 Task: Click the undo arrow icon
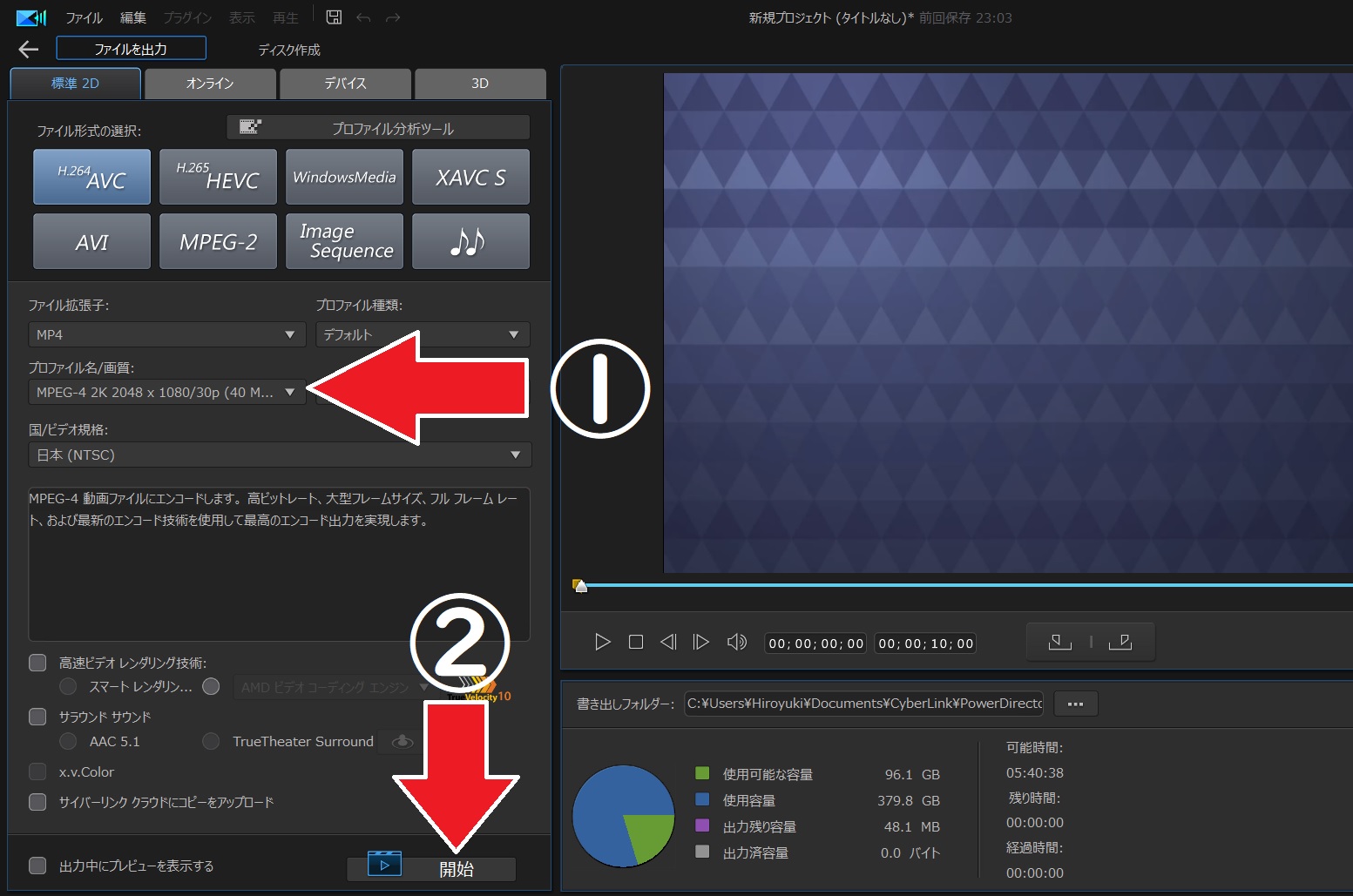tap(363, 18)
